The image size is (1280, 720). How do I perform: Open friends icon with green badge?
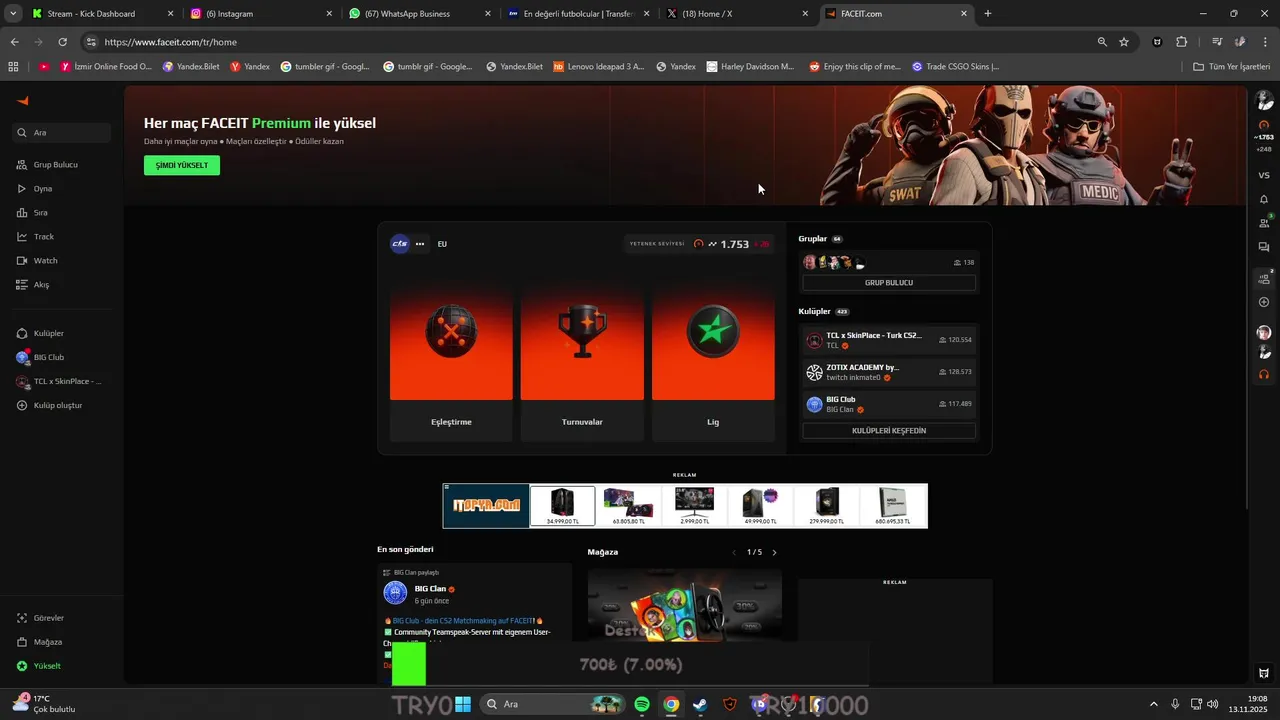(1264, 222)
